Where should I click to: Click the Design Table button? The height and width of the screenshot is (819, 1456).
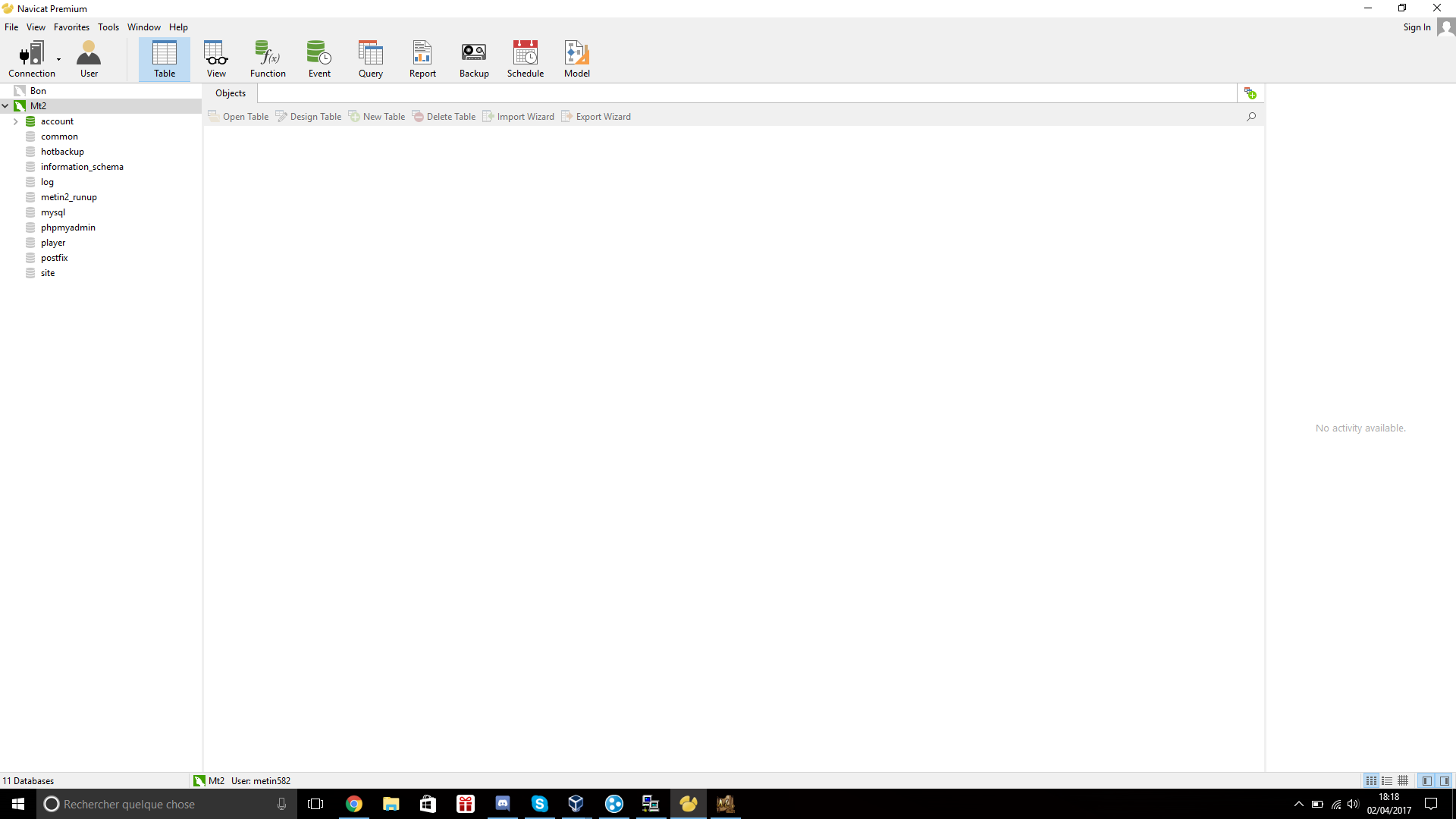pos(309,117)
